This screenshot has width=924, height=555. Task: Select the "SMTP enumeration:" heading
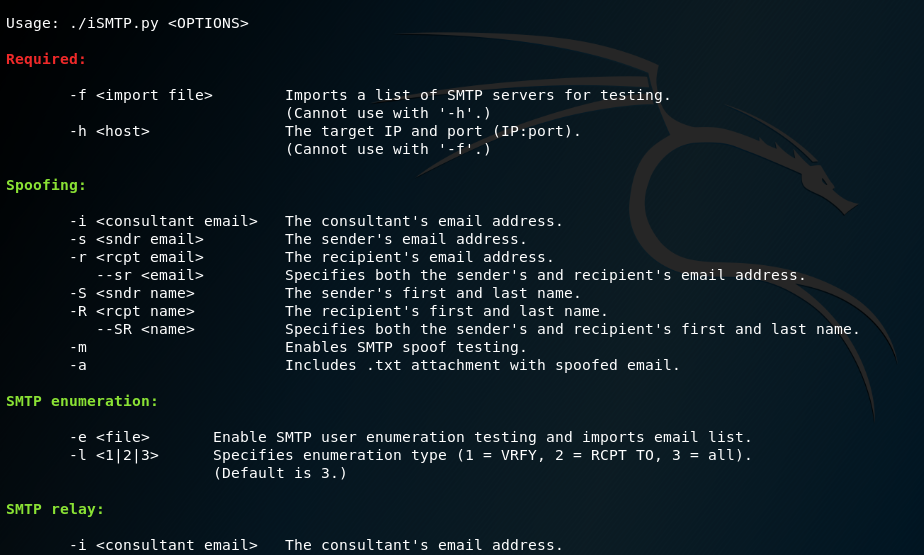click(82, 401)
